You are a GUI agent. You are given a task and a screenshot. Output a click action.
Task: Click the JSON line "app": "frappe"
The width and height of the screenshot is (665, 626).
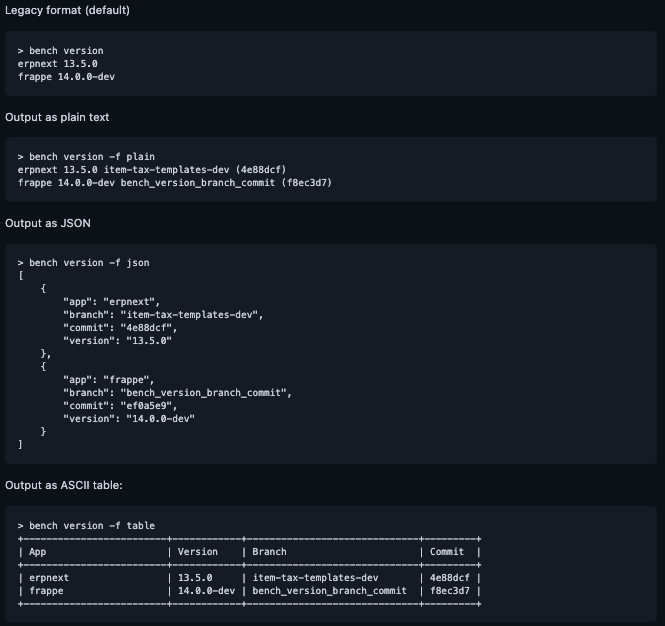pyautogui.click(x=109, y=380)
